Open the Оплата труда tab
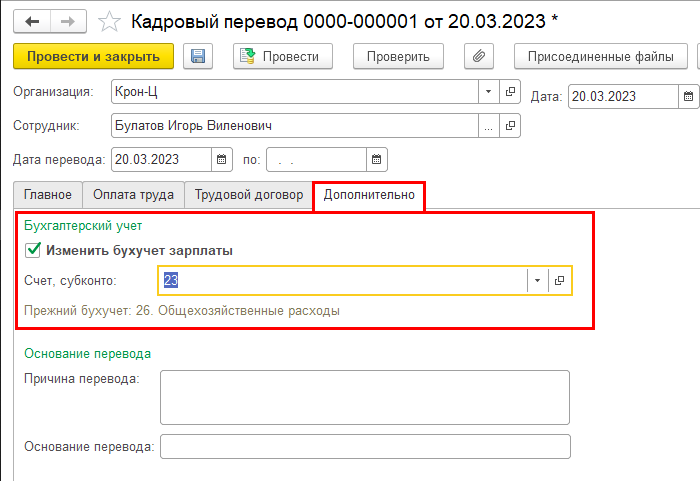 pyautogui.click(x=133, y=195)
